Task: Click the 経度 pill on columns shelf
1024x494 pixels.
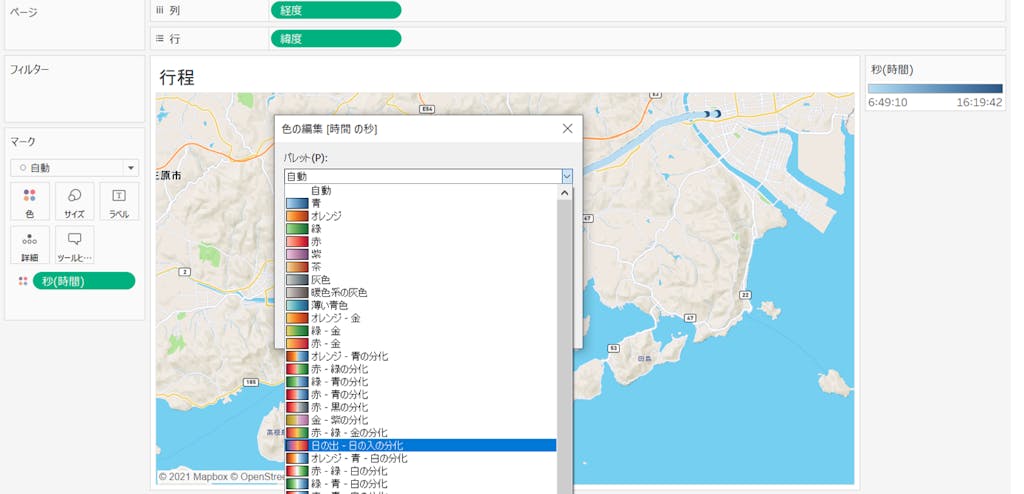Action: 335,10
